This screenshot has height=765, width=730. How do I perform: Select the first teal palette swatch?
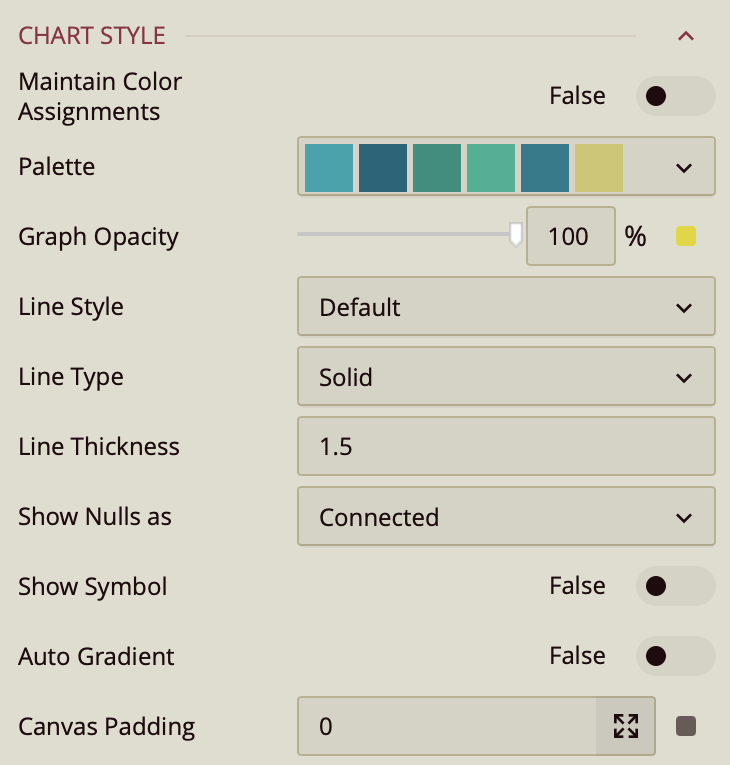point(329,167)
